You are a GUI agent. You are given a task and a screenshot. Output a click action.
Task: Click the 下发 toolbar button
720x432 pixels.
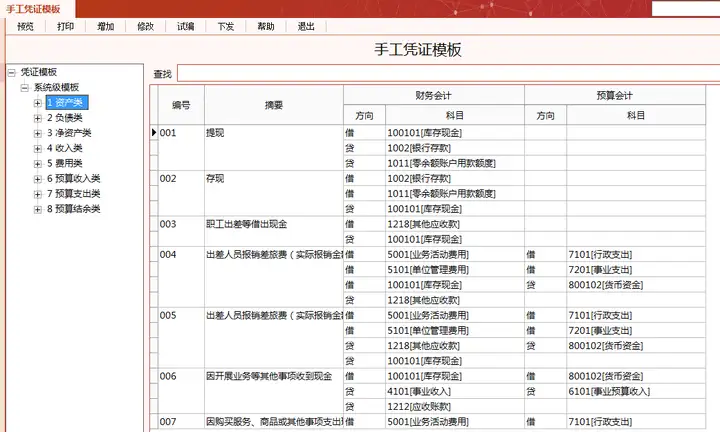coord(225,27)
